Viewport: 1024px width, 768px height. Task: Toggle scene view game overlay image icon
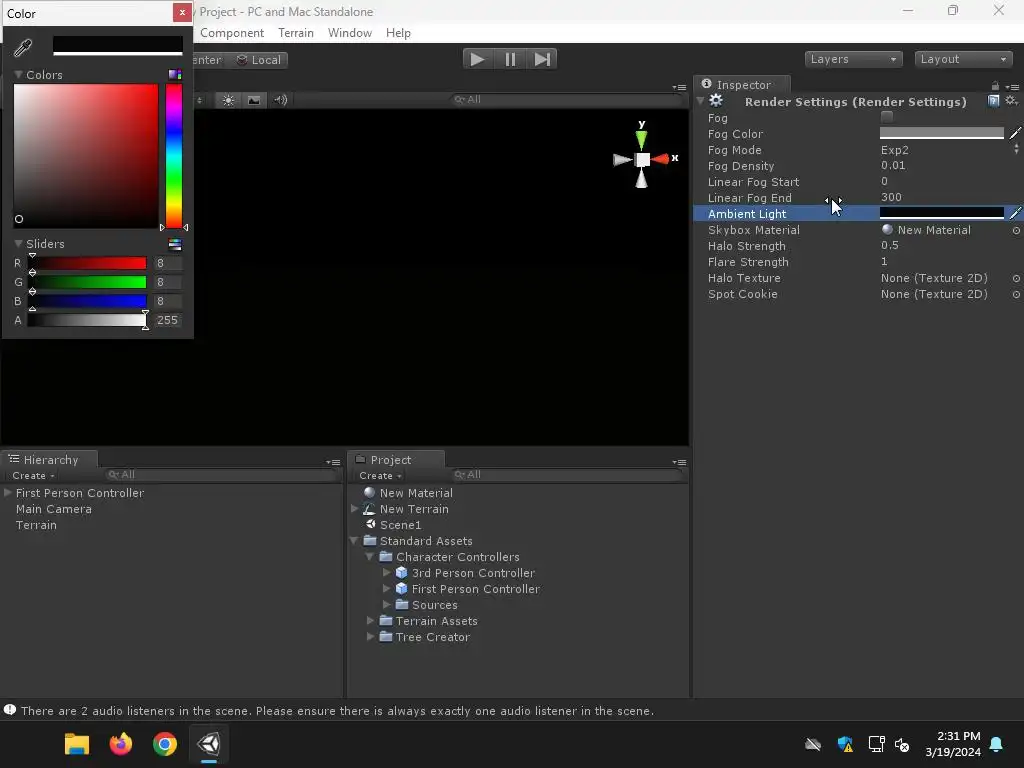point(254,100)
